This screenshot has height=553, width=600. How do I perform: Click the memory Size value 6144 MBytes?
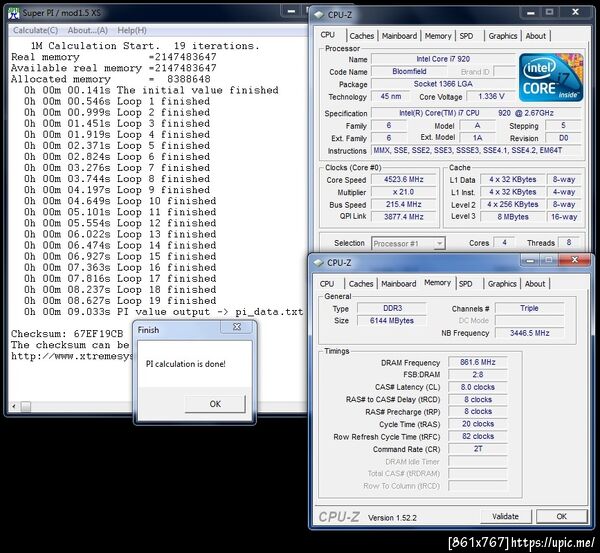(x=392, y=321)
